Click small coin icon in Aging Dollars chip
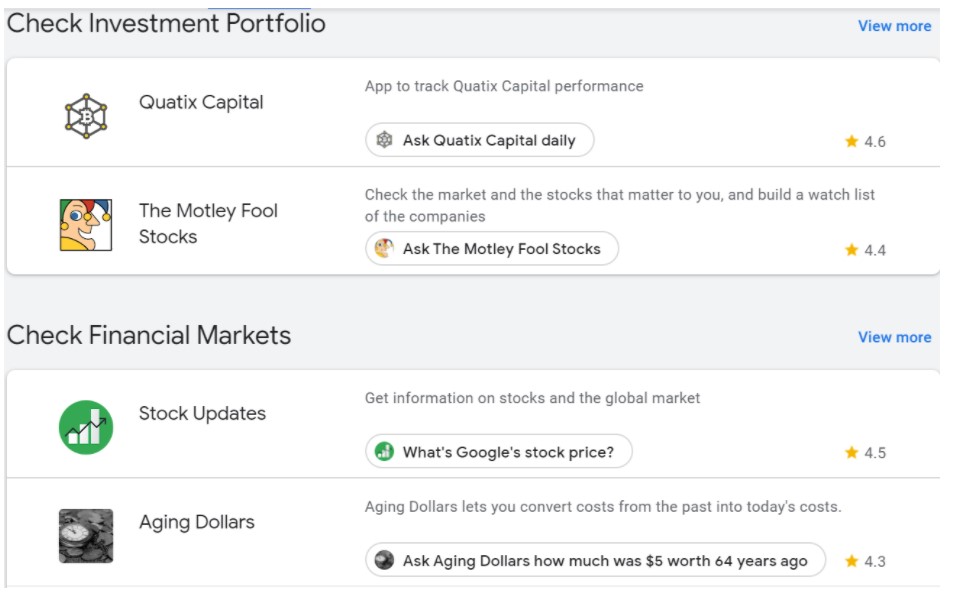 384,561
